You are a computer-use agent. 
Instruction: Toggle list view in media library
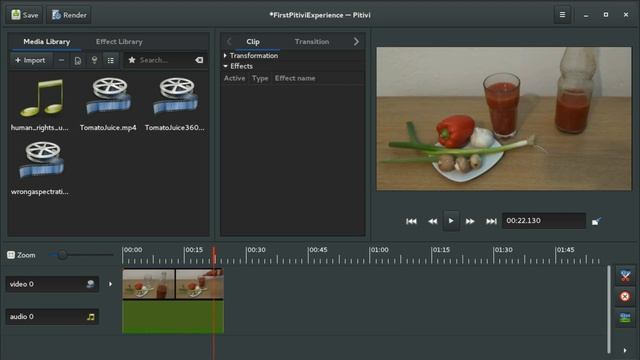(x=111, y=60)
